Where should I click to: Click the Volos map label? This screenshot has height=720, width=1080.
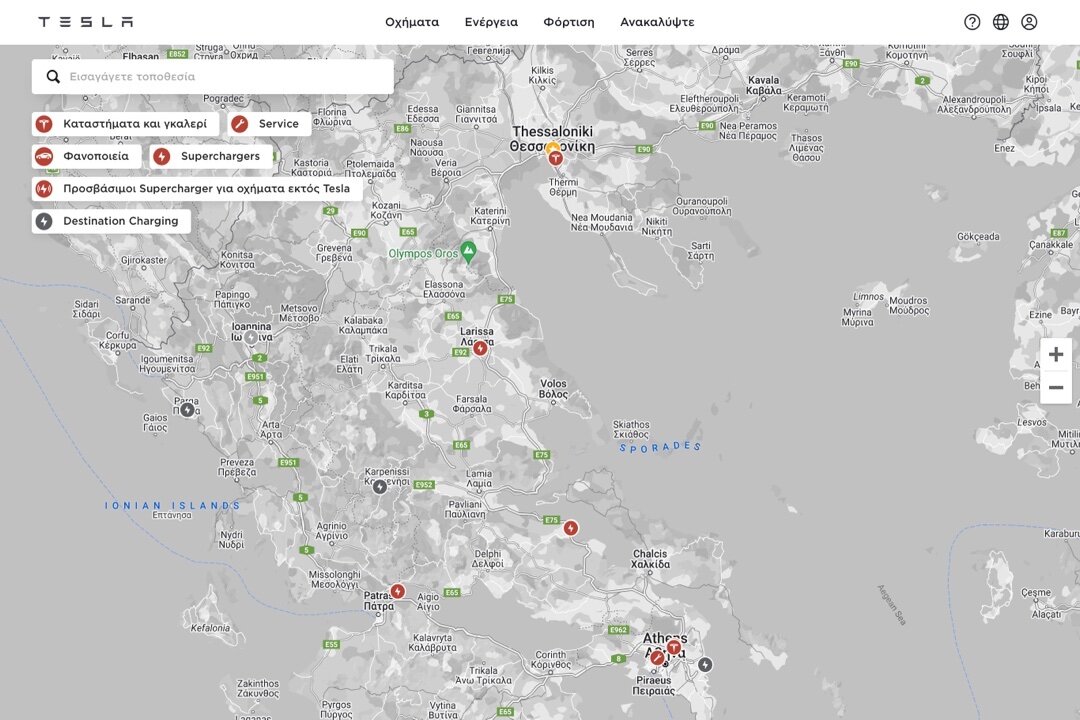553,389
